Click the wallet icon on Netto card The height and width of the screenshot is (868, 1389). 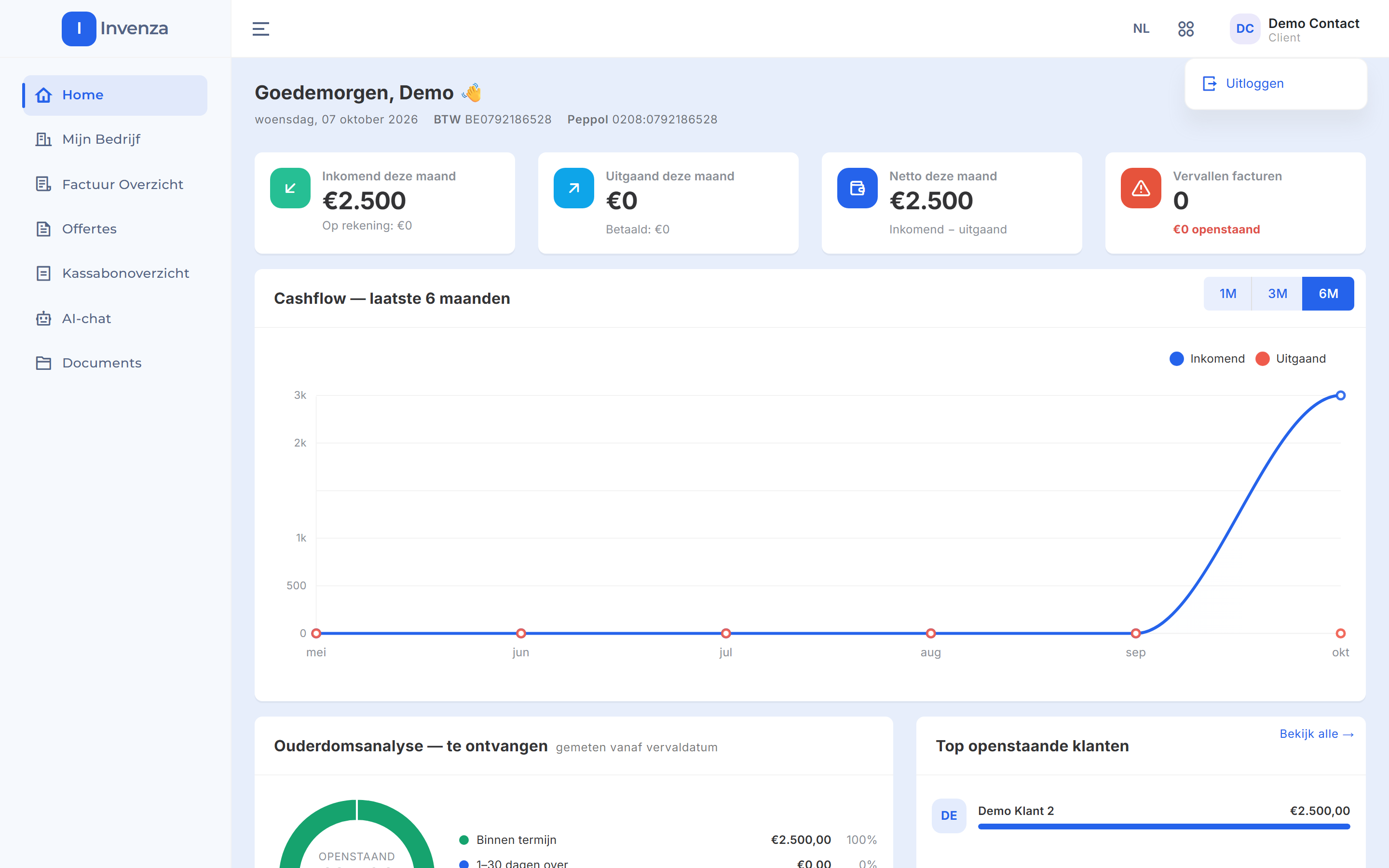pyautogui.click(x=858, y=188)
